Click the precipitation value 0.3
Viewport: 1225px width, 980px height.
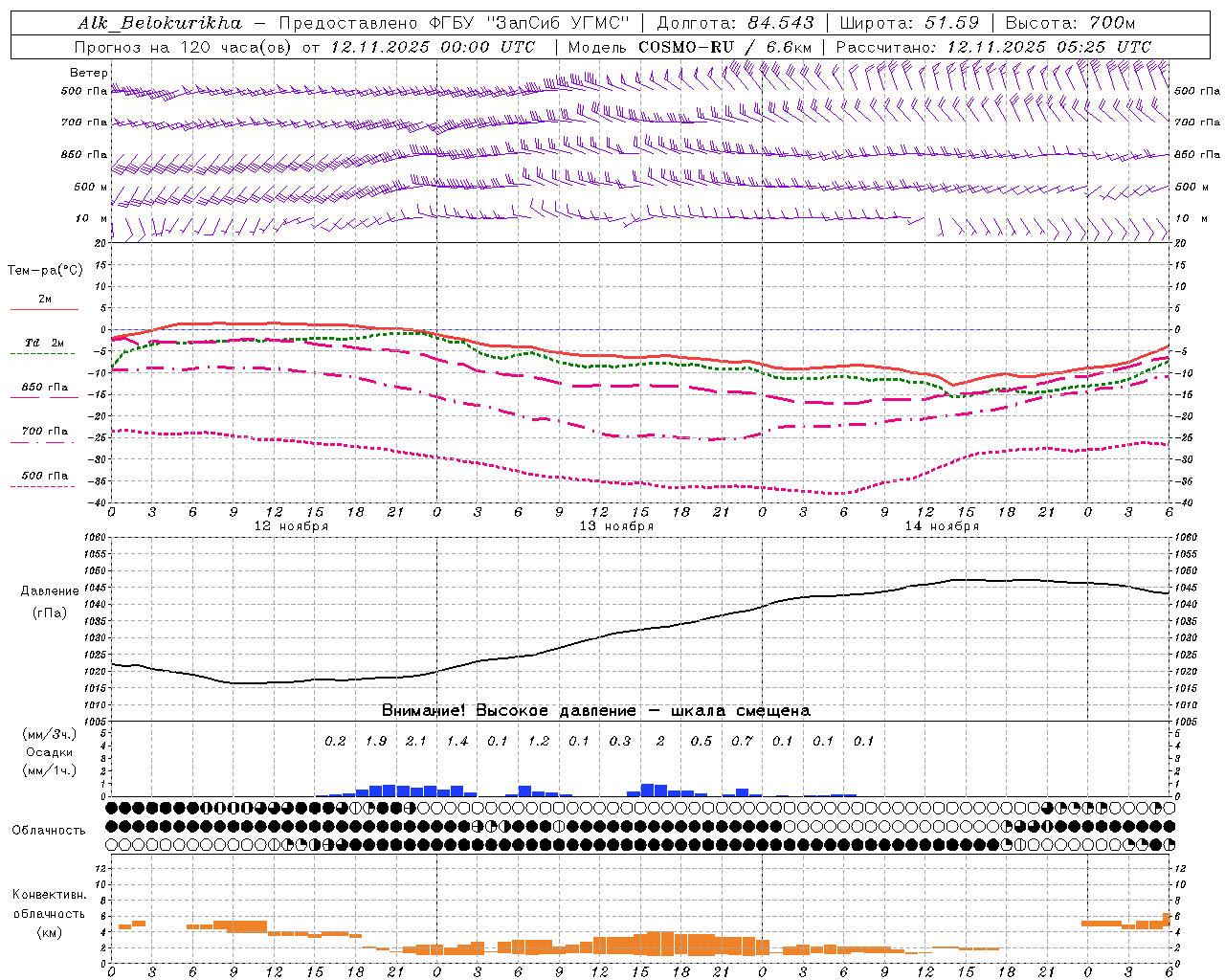620,741
